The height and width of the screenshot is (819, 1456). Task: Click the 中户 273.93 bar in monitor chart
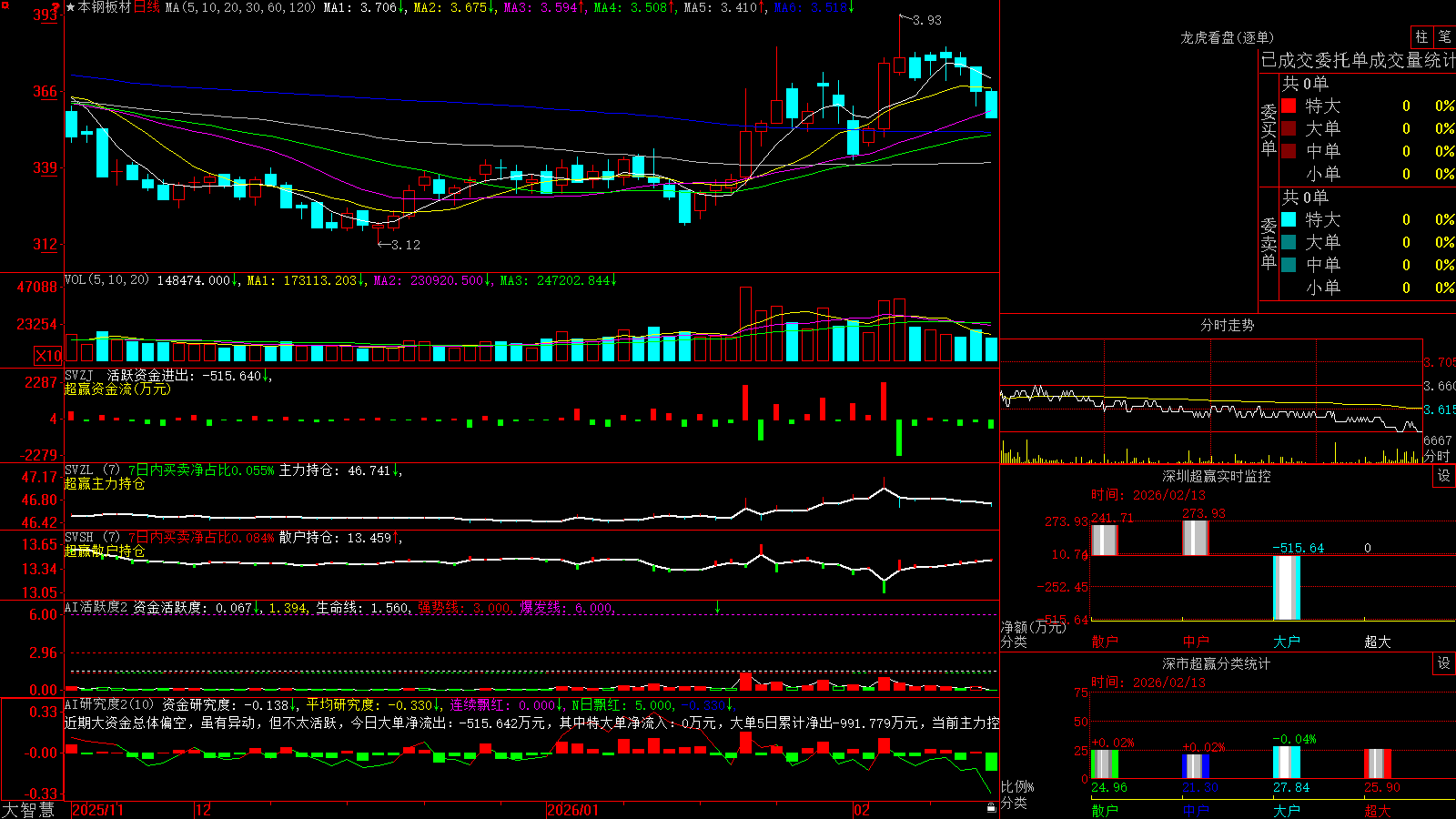(x=1196, y=538)
